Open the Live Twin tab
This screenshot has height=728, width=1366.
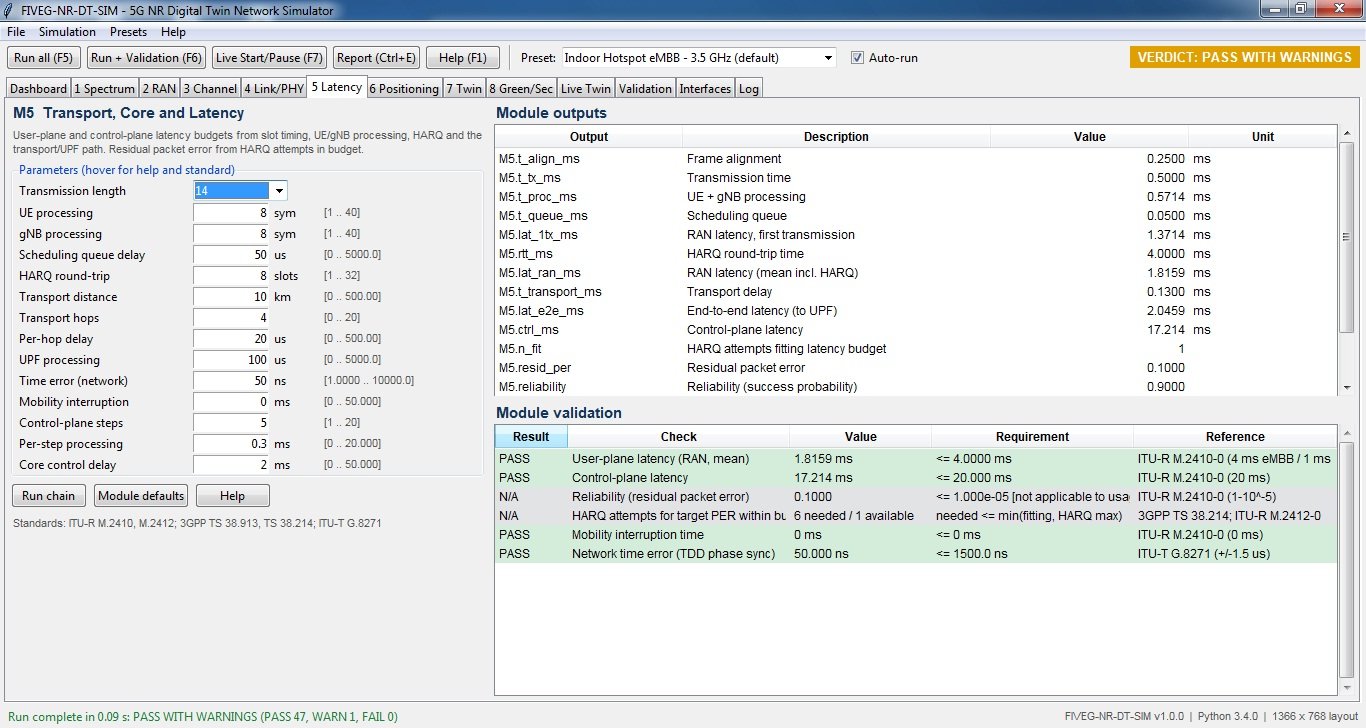pyautogui.click(x=585, y=88)
